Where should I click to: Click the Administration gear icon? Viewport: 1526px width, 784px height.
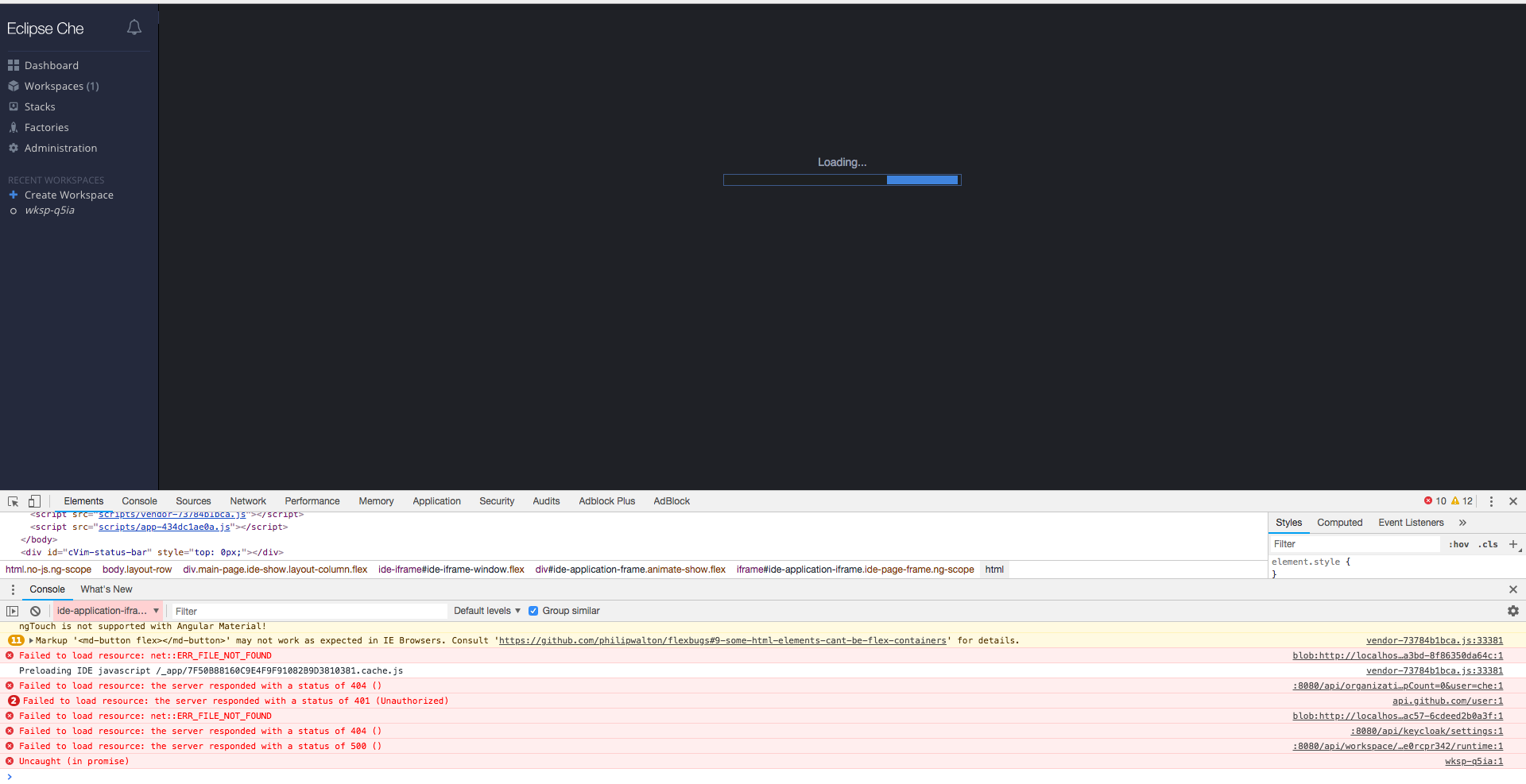tap(14, 148)
